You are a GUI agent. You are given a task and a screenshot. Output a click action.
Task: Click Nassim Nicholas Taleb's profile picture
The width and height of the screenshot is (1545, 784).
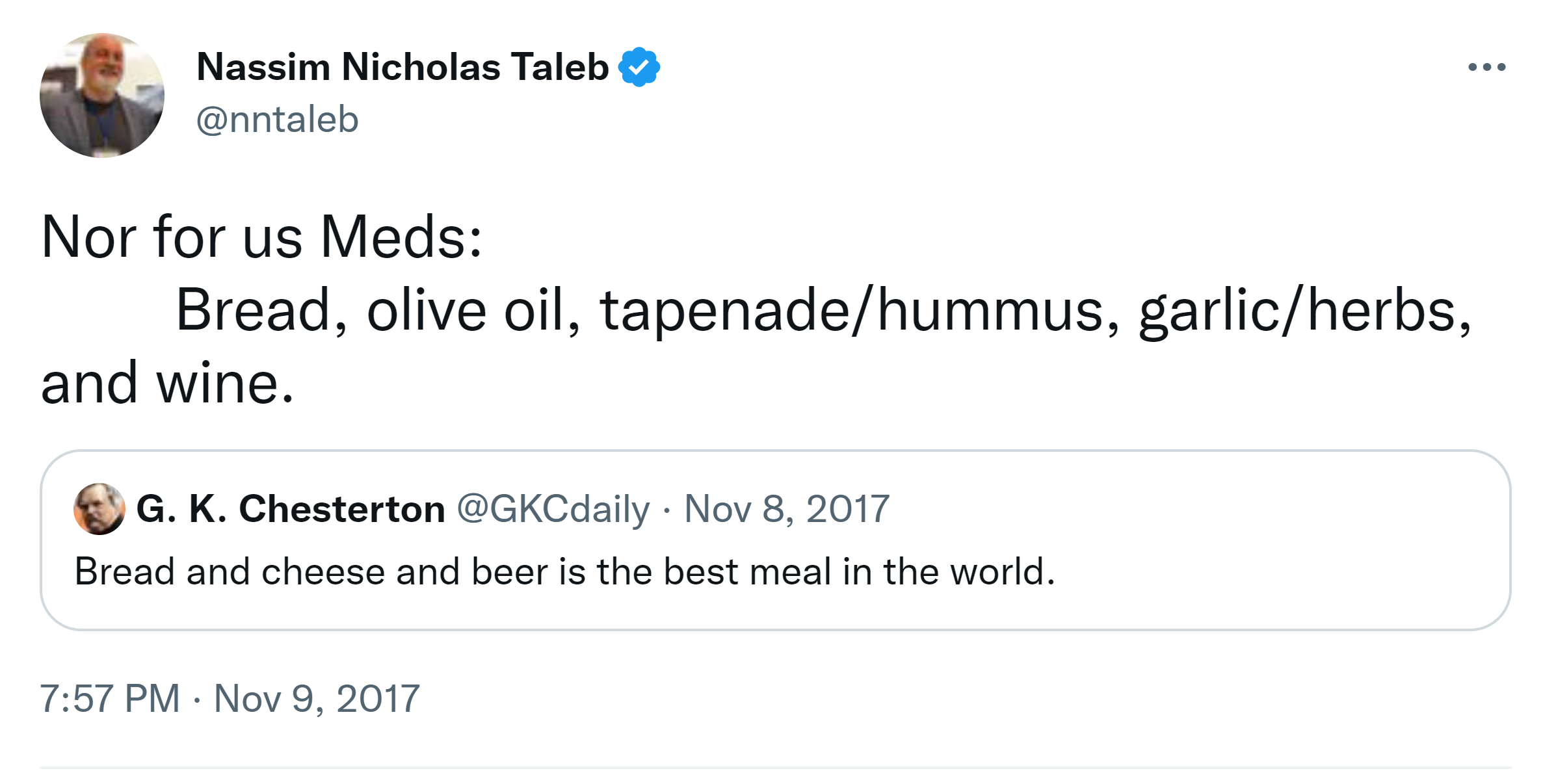click(x=101, y=96)
